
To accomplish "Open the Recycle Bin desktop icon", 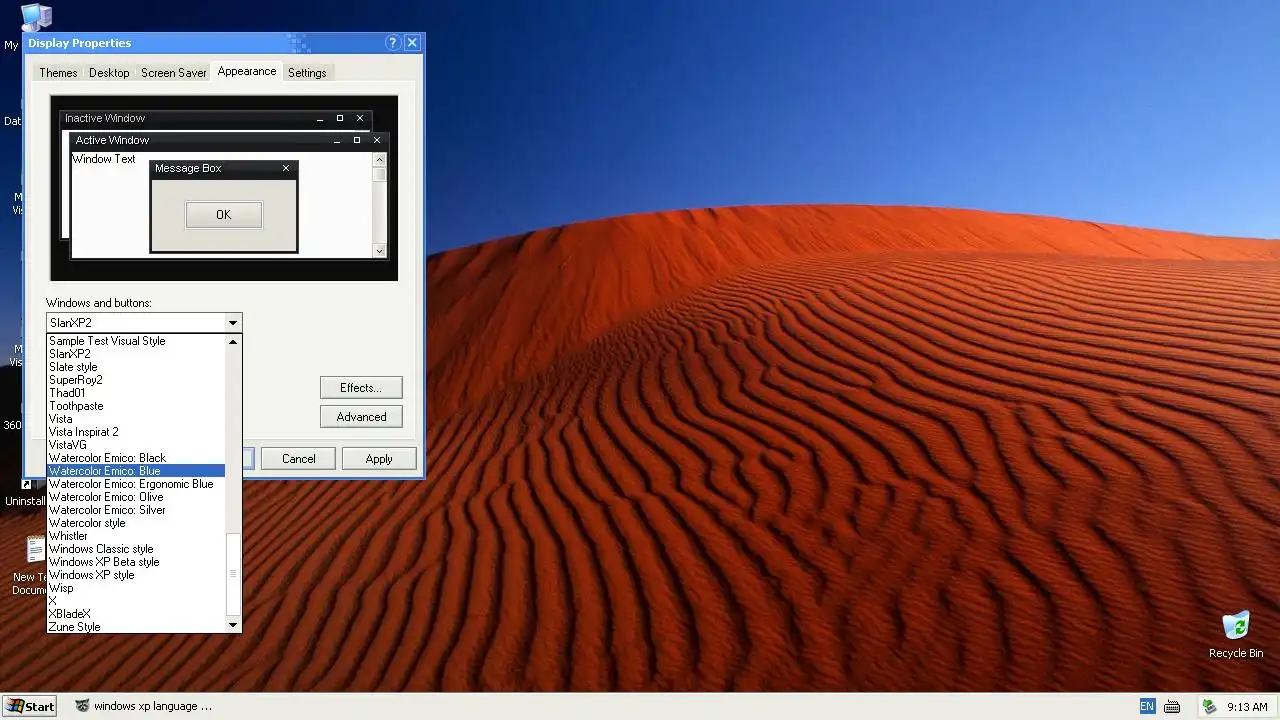I will 1236,635.
